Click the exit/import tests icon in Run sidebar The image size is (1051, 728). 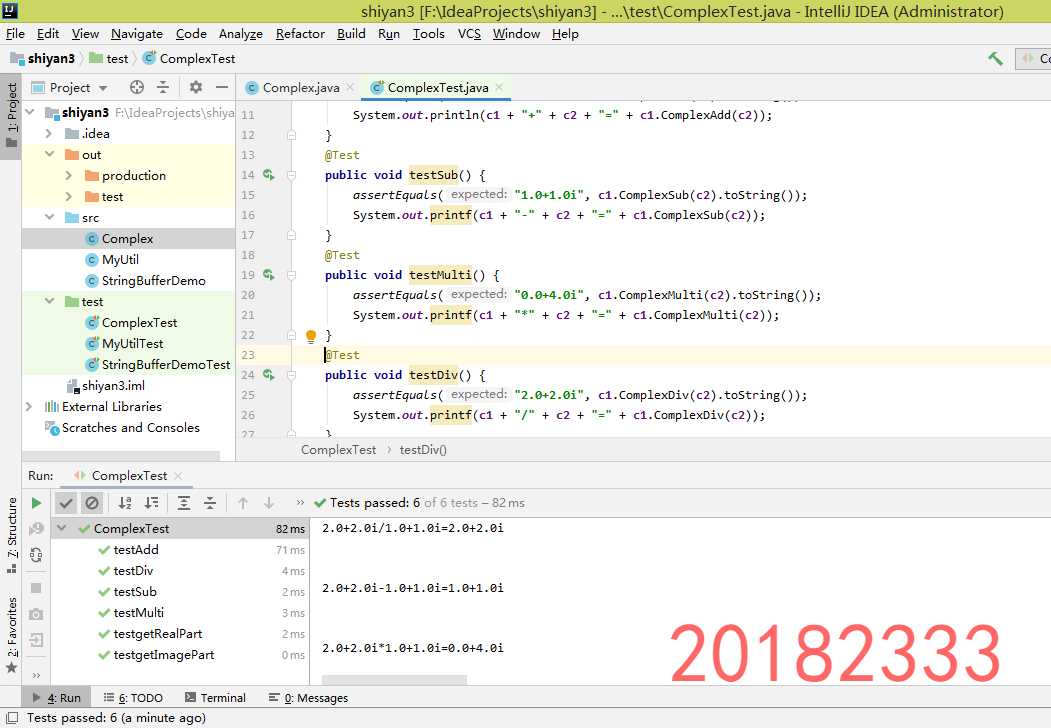tap(36, 640)
